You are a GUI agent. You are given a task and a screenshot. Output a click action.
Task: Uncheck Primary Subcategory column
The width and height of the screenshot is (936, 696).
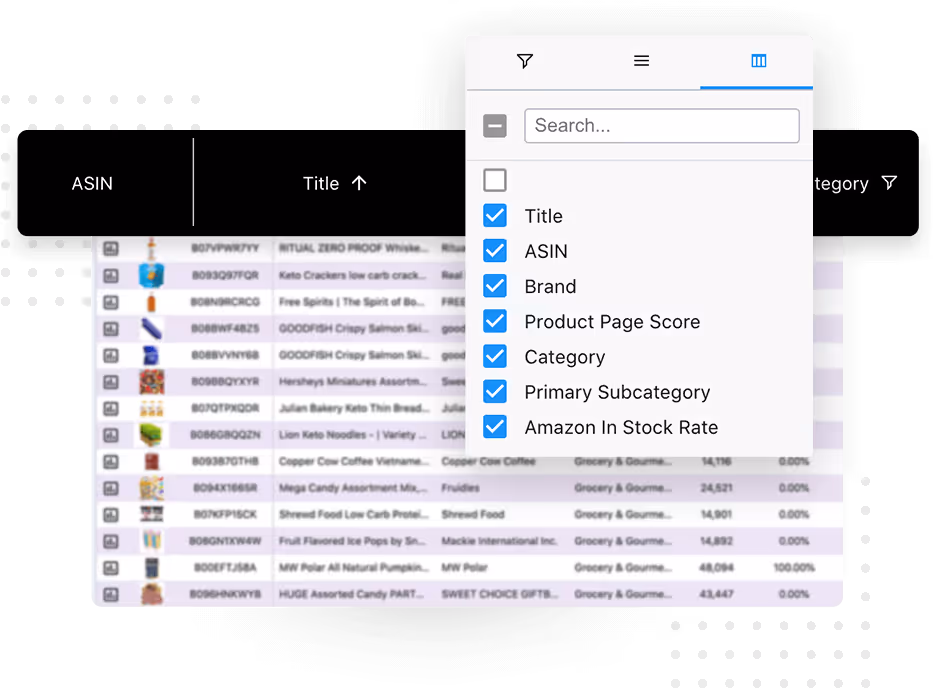(x=495, y=392)
